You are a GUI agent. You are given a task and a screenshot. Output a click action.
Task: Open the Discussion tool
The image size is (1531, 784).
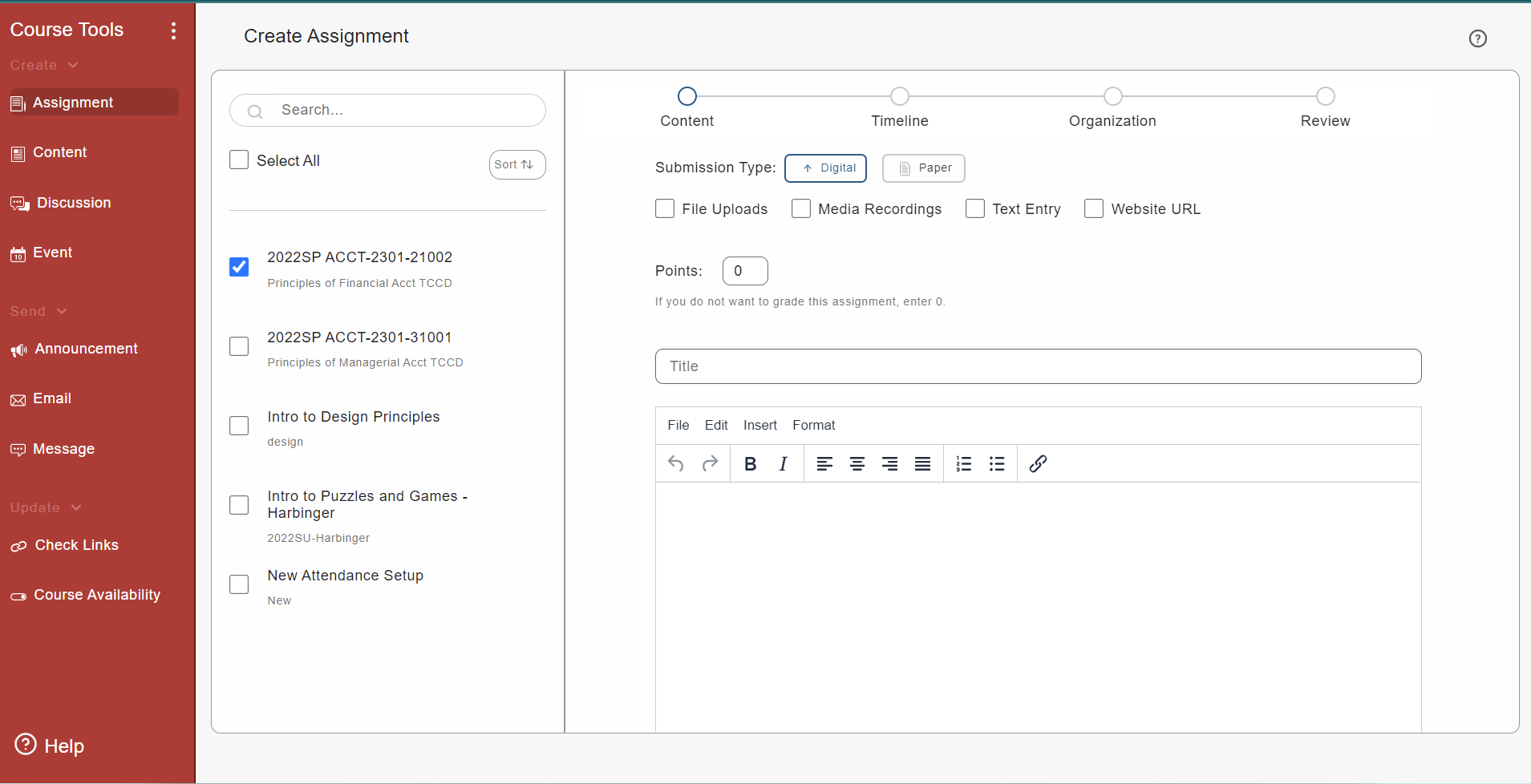click(x=74, y=203)
